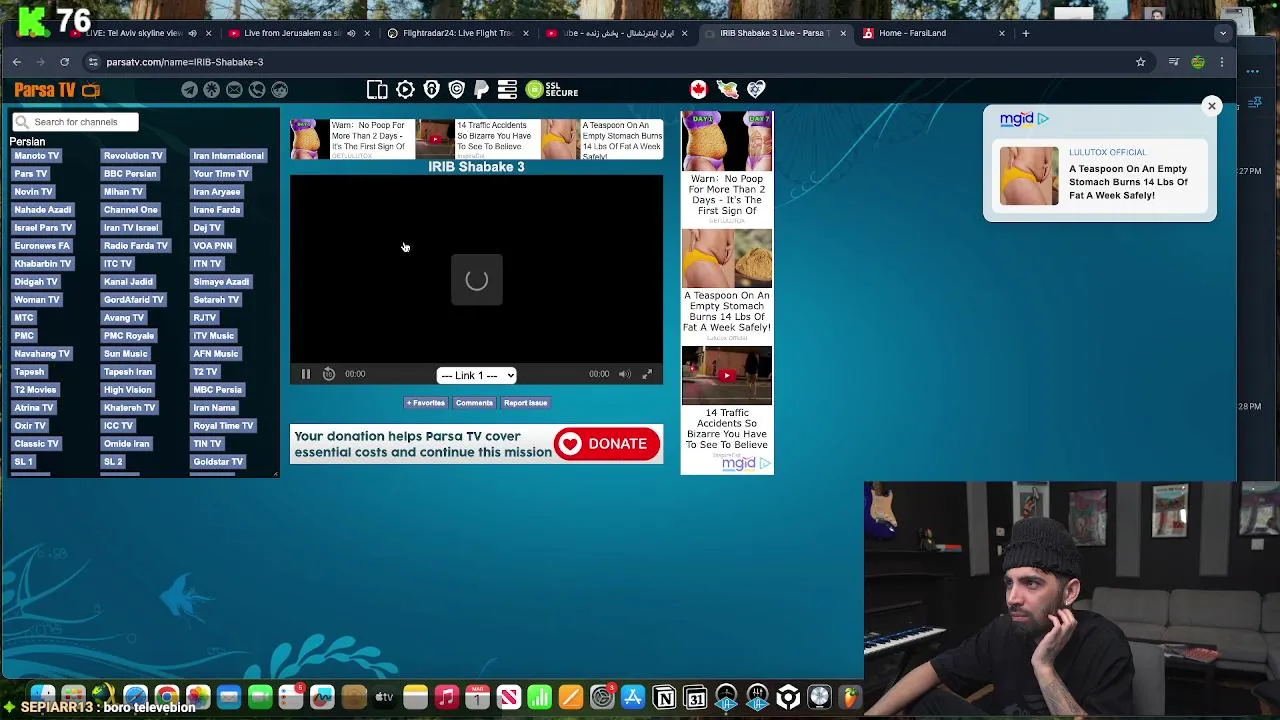Image resolution: width=1280 pixels, height=720 pixels.
Task: Bookmark this page with the star icon
Action: pyautogui.click(x=1140, y=62)
